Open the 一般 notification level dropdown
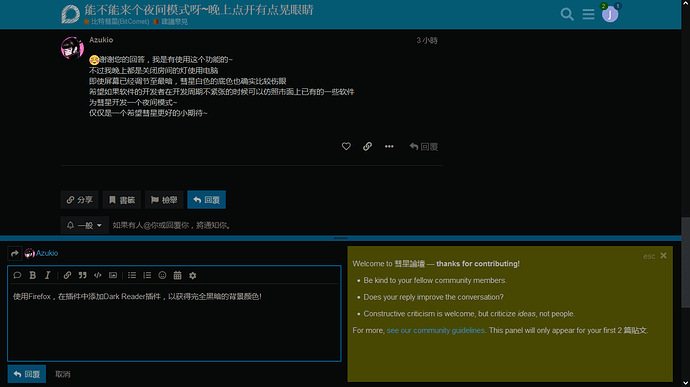 84,225
